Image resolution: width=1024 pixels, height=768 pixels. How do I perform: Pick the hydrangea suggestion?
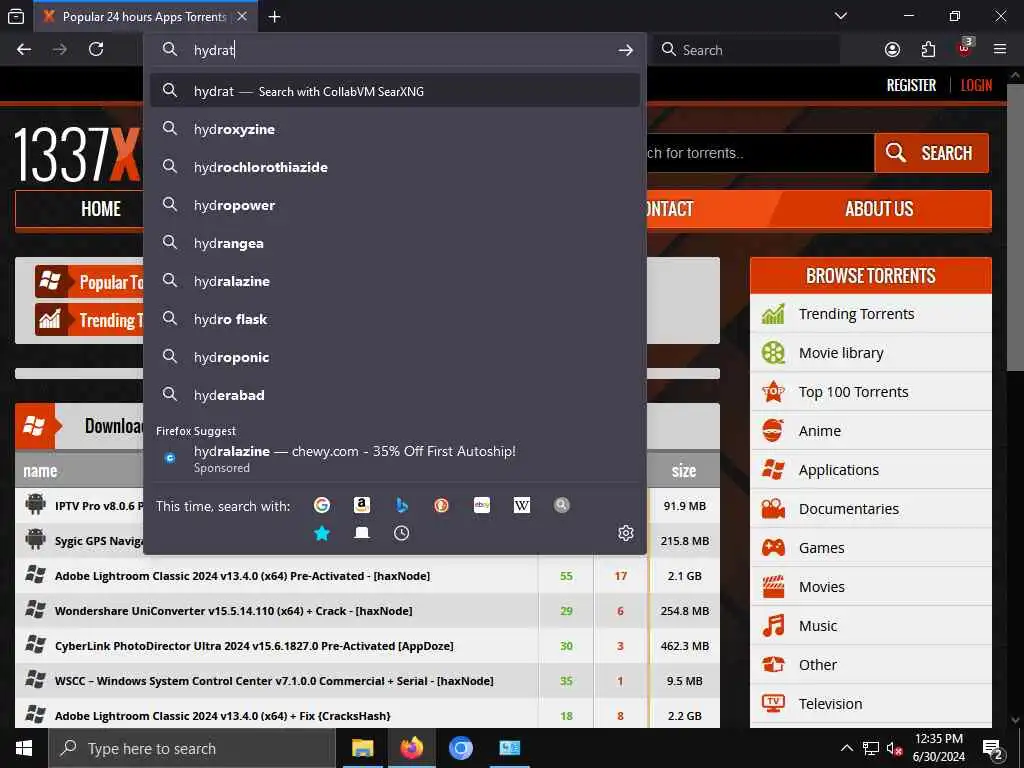(x=394, y=243)
